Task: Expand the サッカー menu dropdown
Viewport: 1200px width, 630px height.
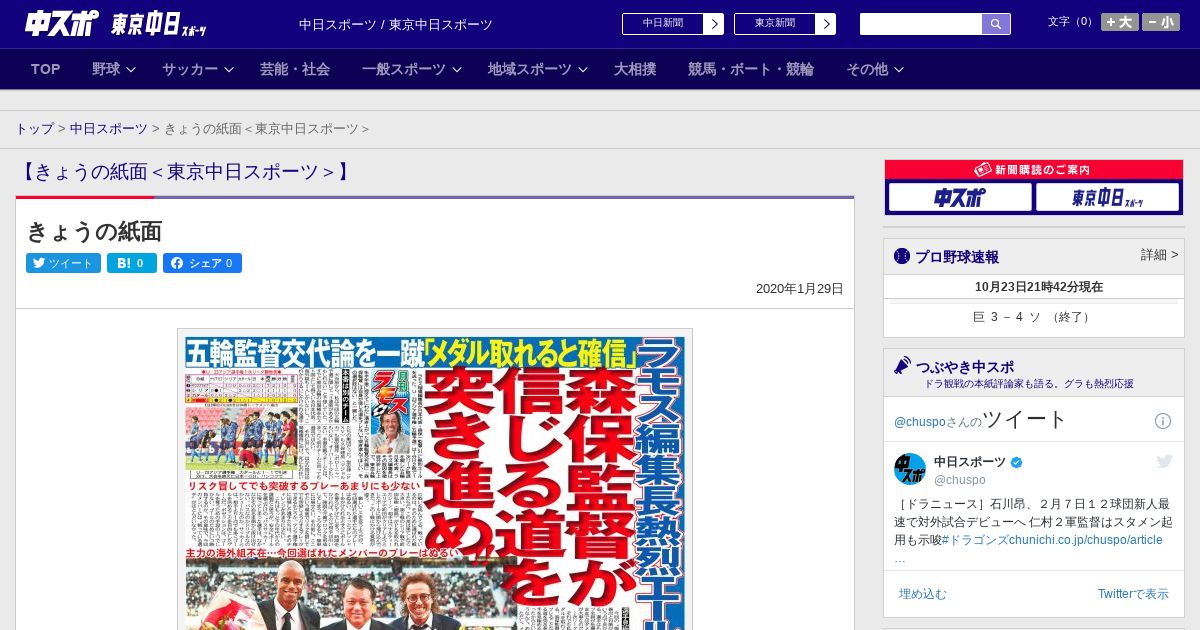Action: point(197,69)
